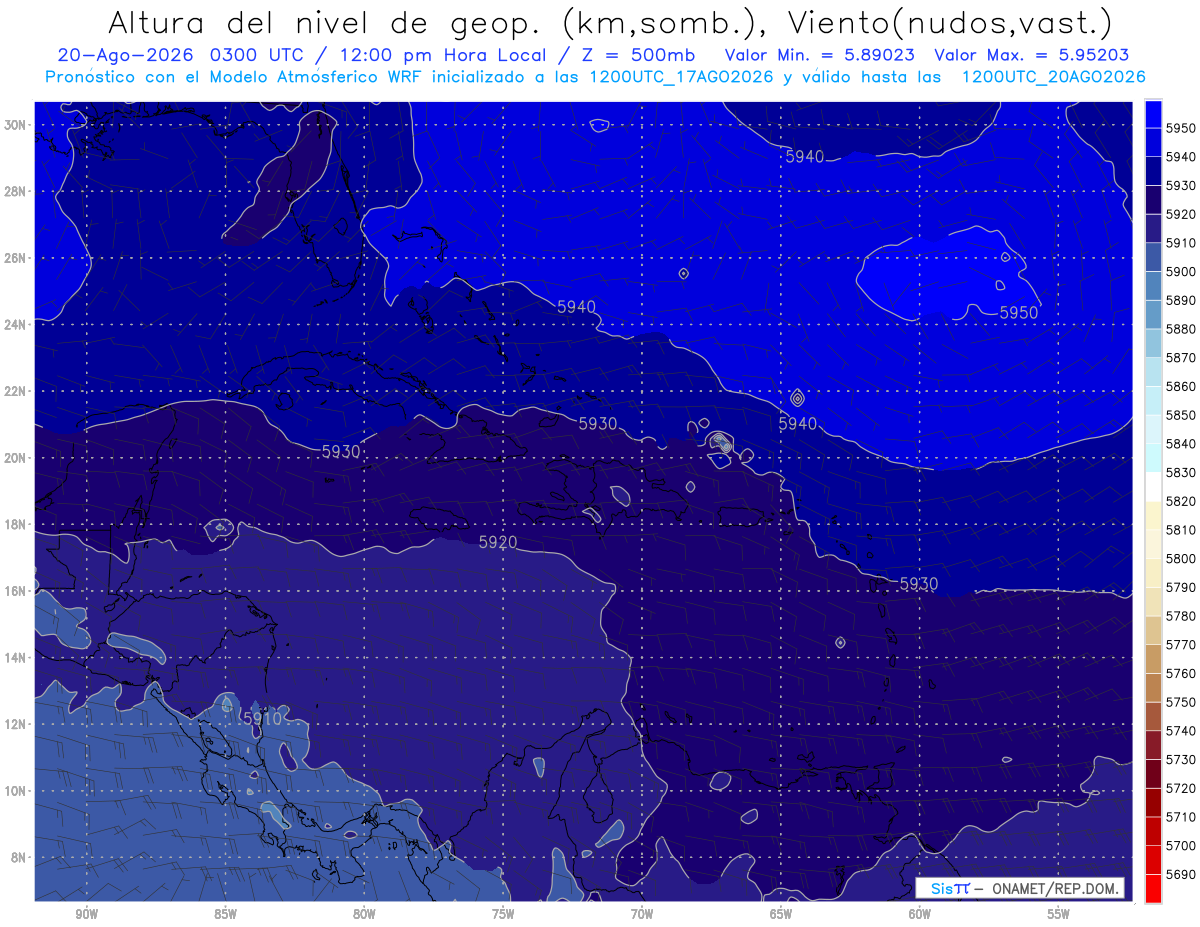Click the red swatch below the 5690 label
This screenshot has height=927, width=1200.
pos(1153,887)
